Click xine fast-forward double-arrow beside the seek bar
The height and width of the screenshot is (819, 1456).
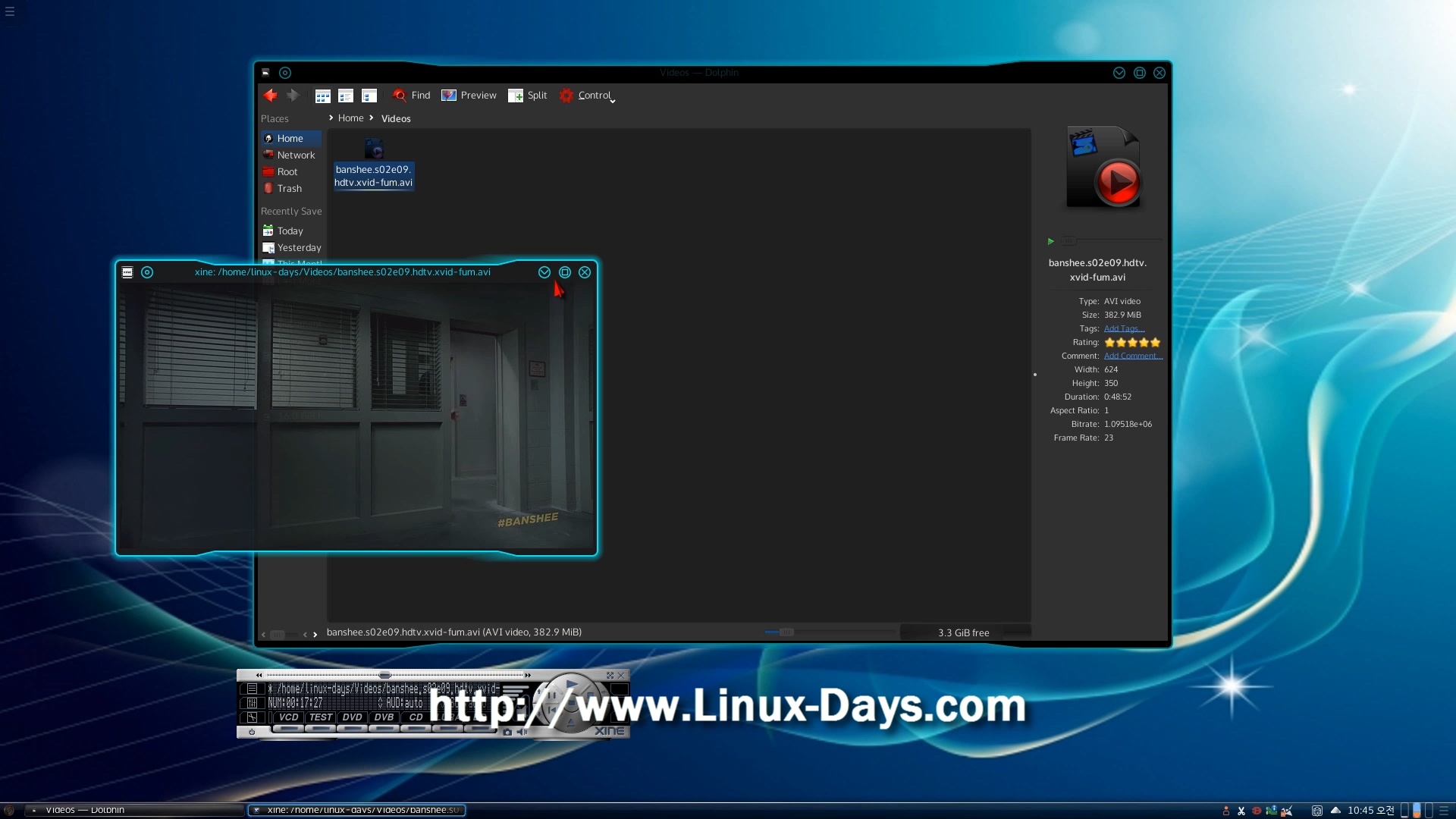(528, 675)
